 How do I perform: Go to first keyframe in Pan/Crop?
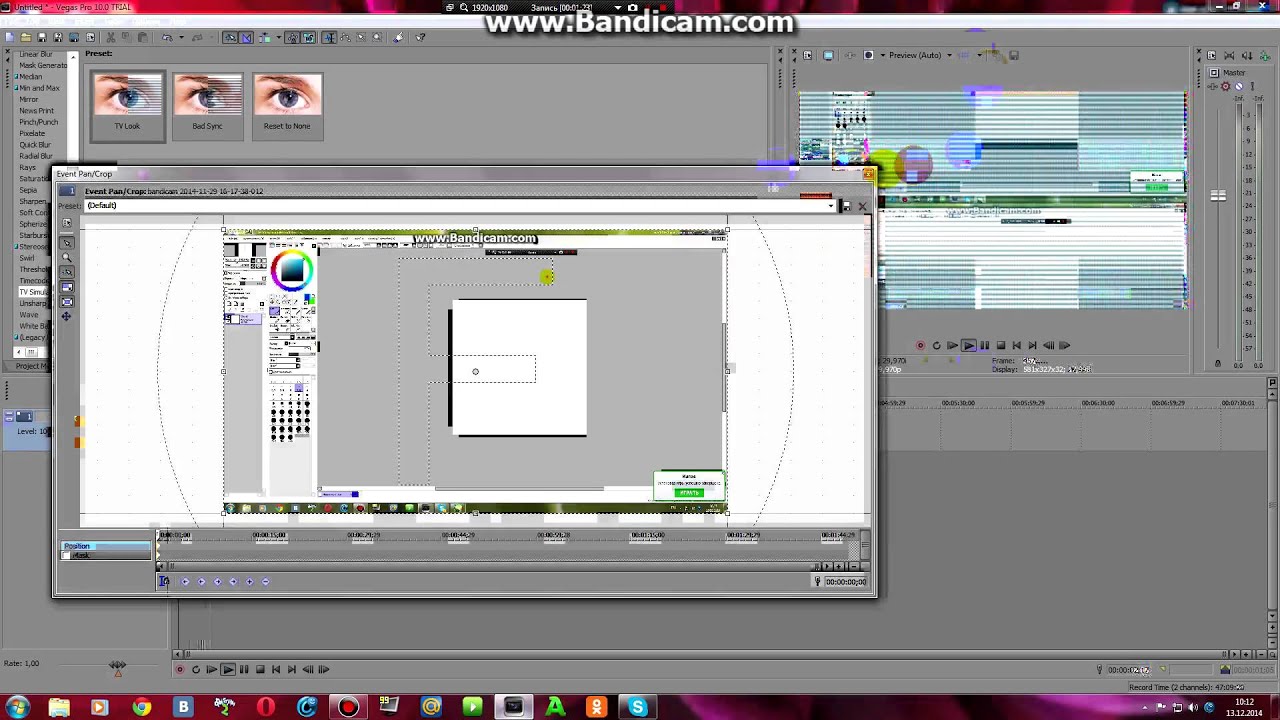[x=185, y=581]
